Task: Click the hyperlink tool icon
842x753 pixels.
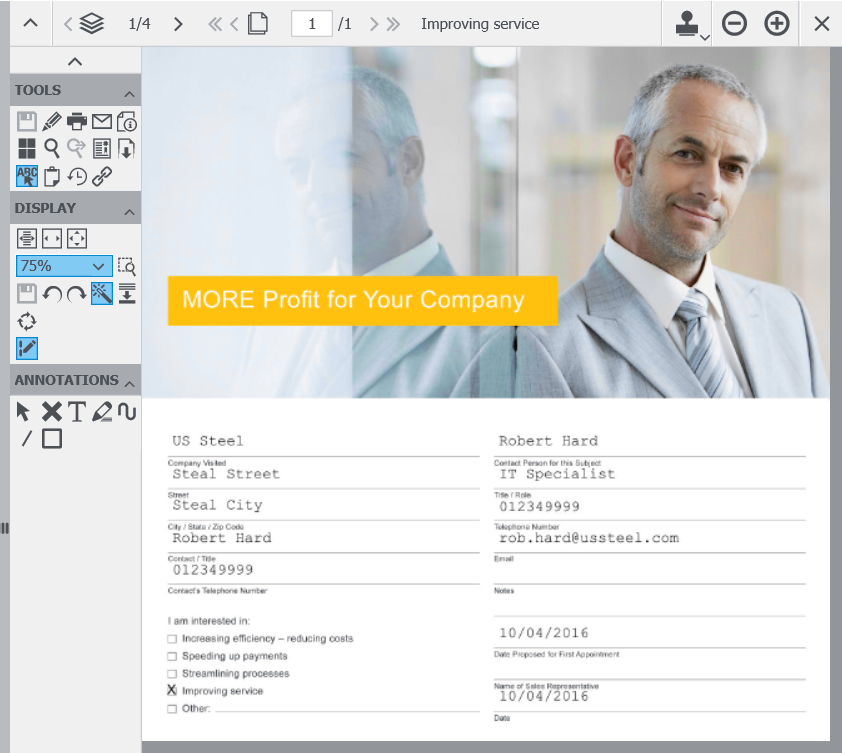Action: (x=102, y=176)
